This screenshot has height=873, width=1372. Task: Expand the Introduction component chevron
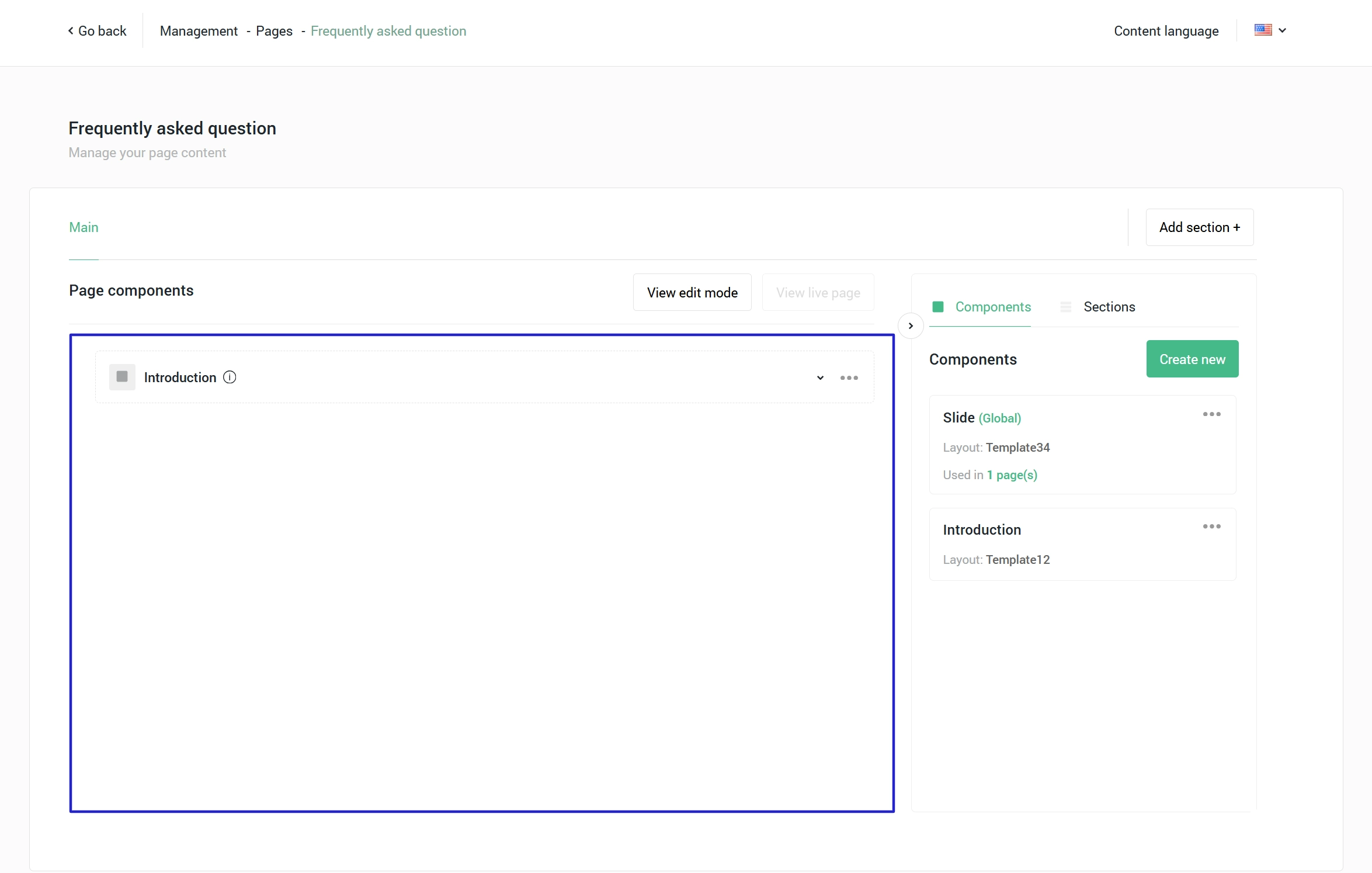(x=820, y=378)
